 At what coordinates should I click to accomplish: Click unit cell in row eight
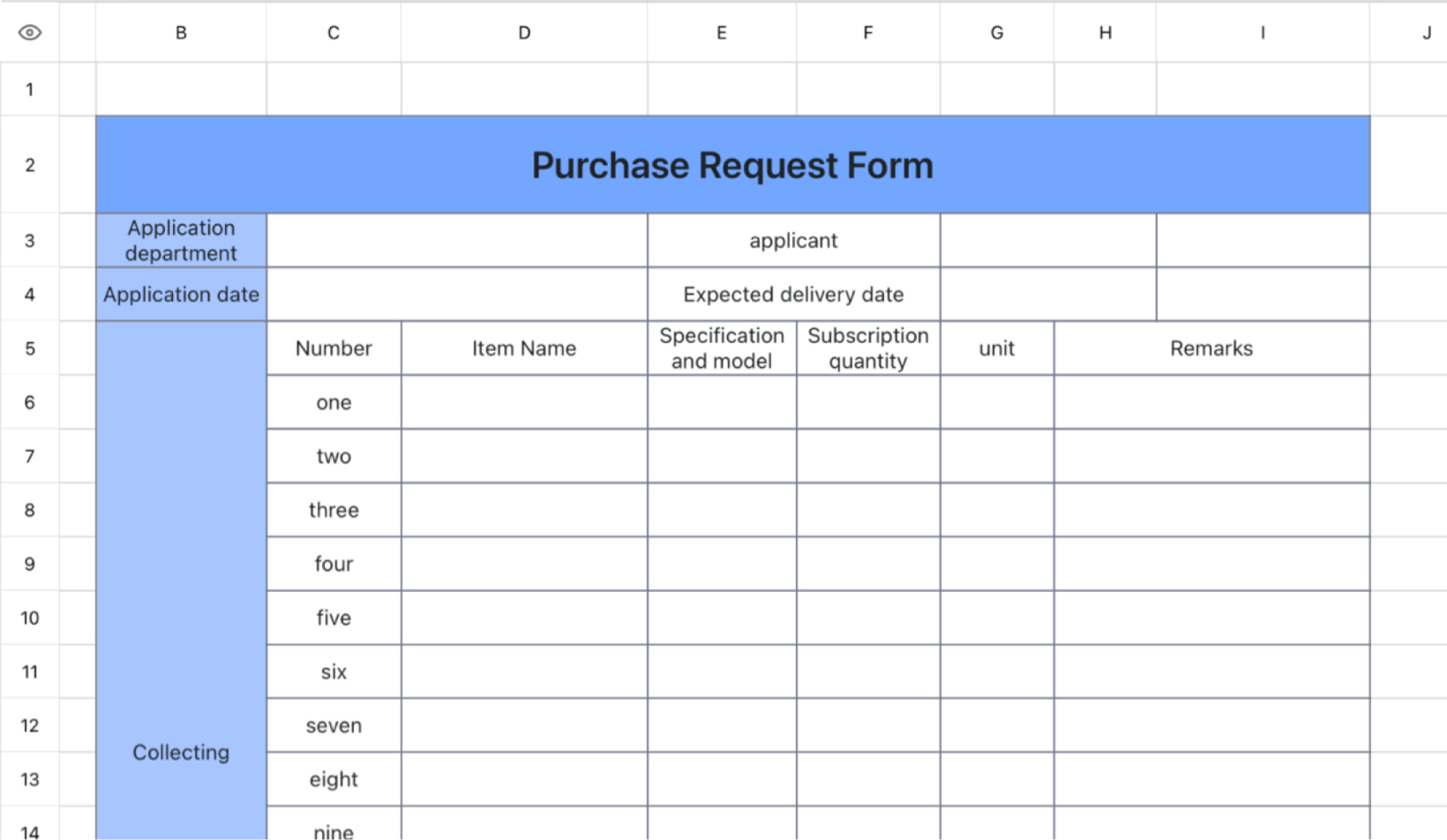pos(997,779)
